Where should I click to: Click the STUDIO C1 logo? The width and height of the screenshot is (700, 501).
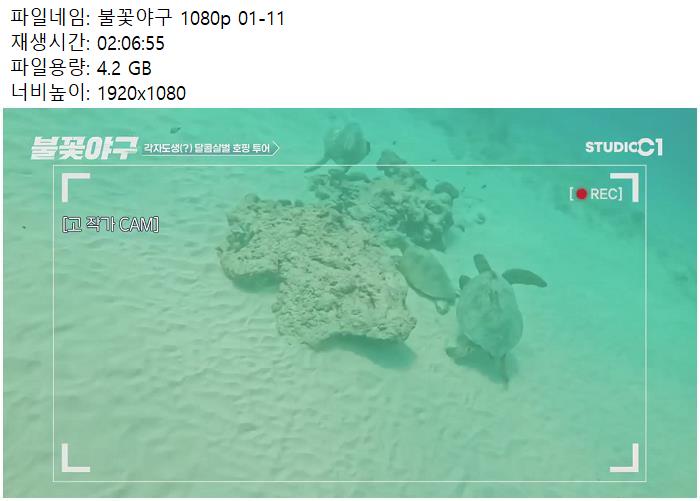tap(624, 147)
